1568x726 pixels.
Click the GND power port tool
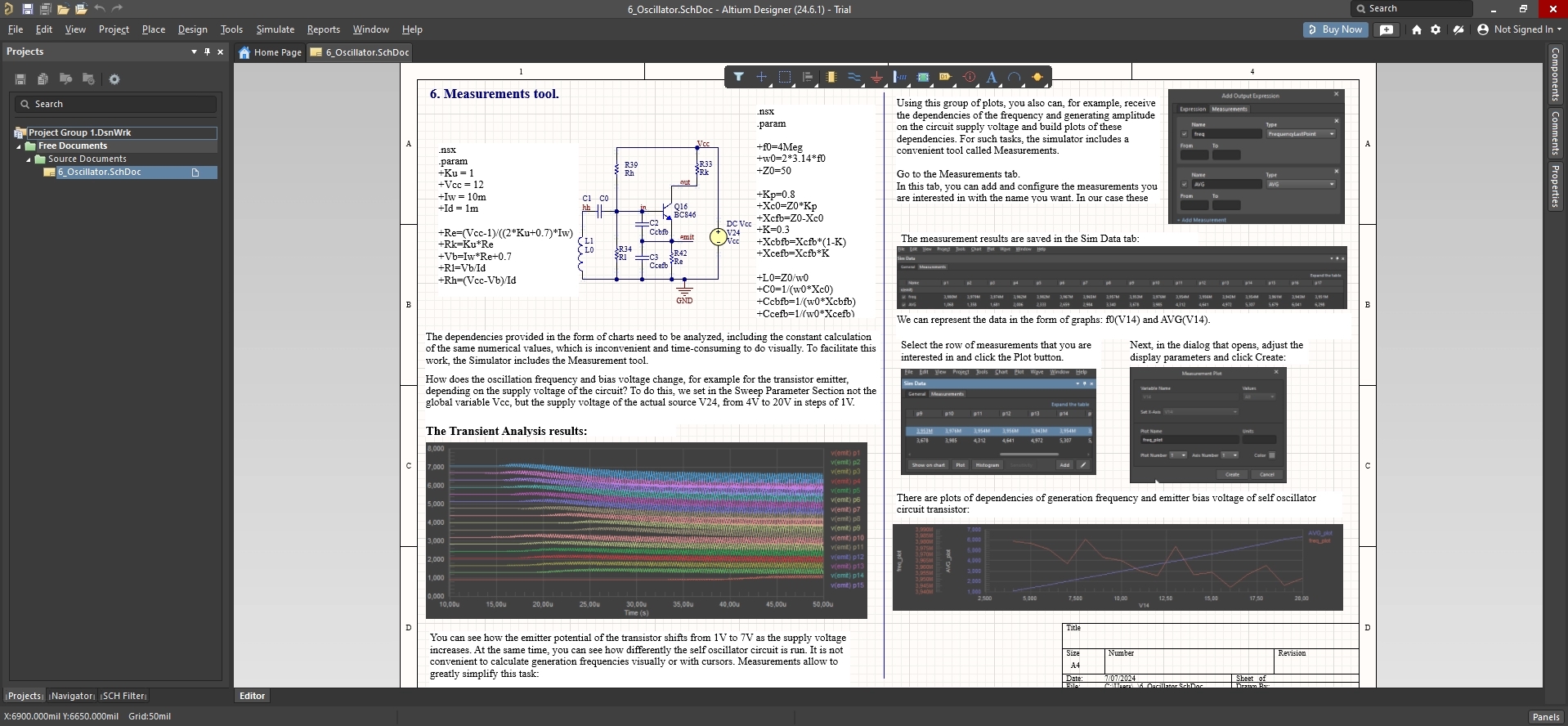coord(876,77)
